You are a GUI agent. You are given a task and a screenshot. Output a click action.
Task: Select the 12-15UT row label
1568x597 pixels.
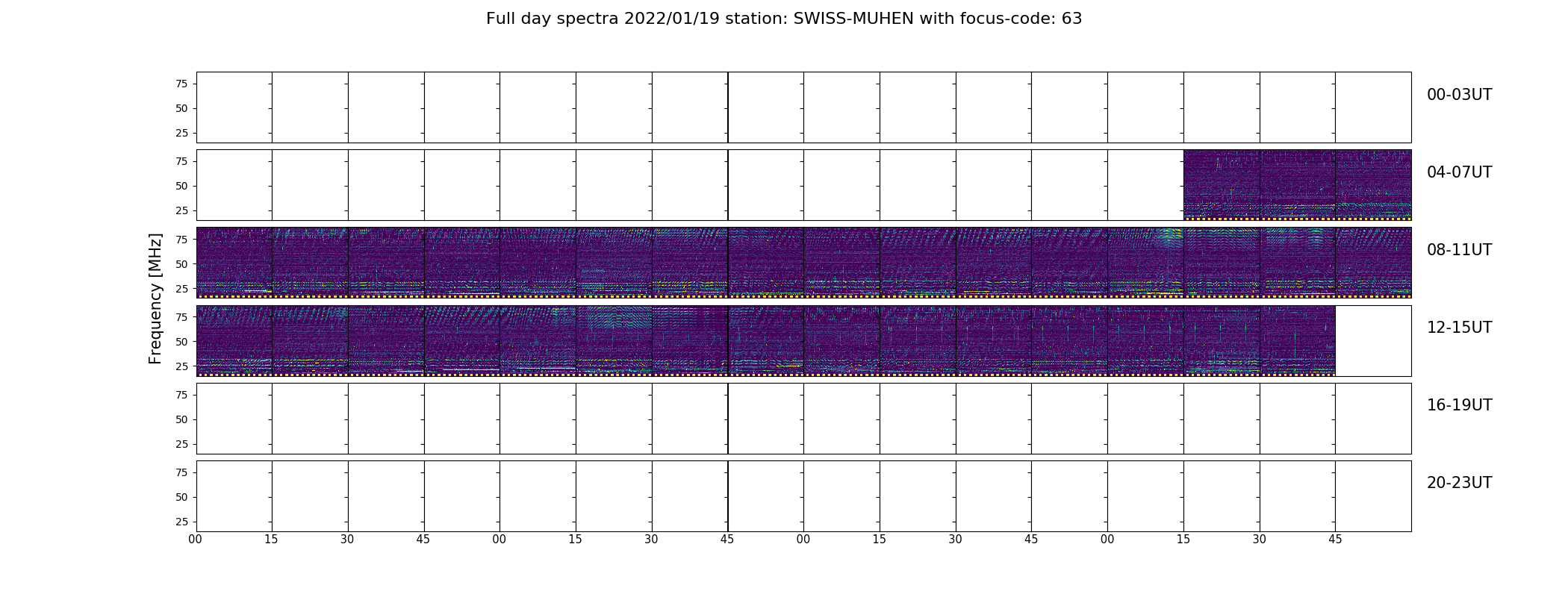[1459, 328]
